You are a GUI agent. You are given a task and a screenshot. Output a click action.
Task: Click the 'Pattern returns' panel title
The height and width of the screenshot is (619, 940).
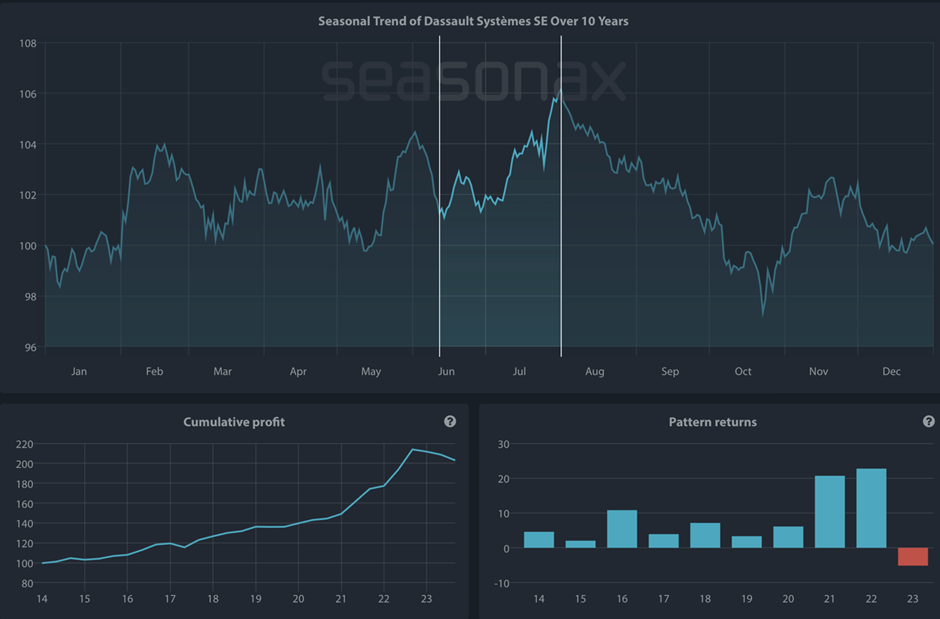[713, 422]
